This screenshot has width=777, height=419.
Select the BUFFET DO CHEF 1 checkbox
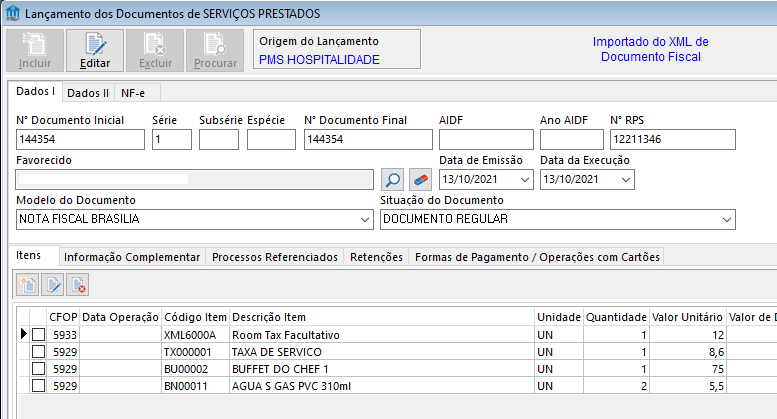tap(38, 369)
